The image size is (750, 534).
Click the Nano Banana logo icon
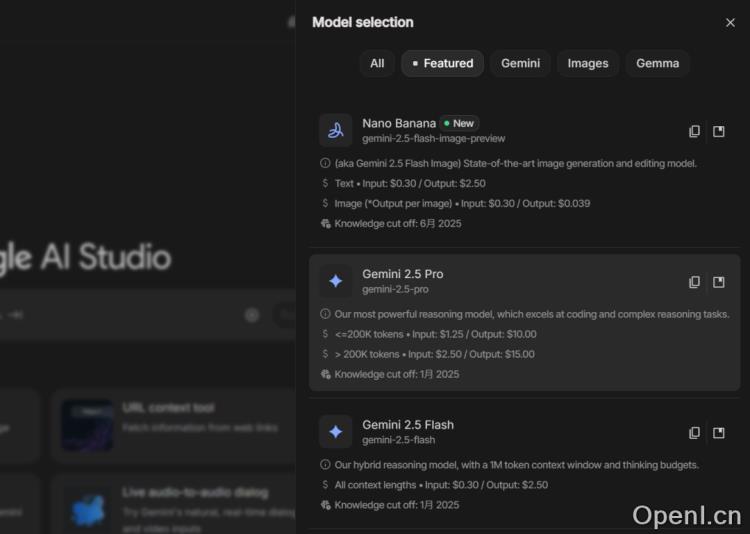[x=336, y=130]
